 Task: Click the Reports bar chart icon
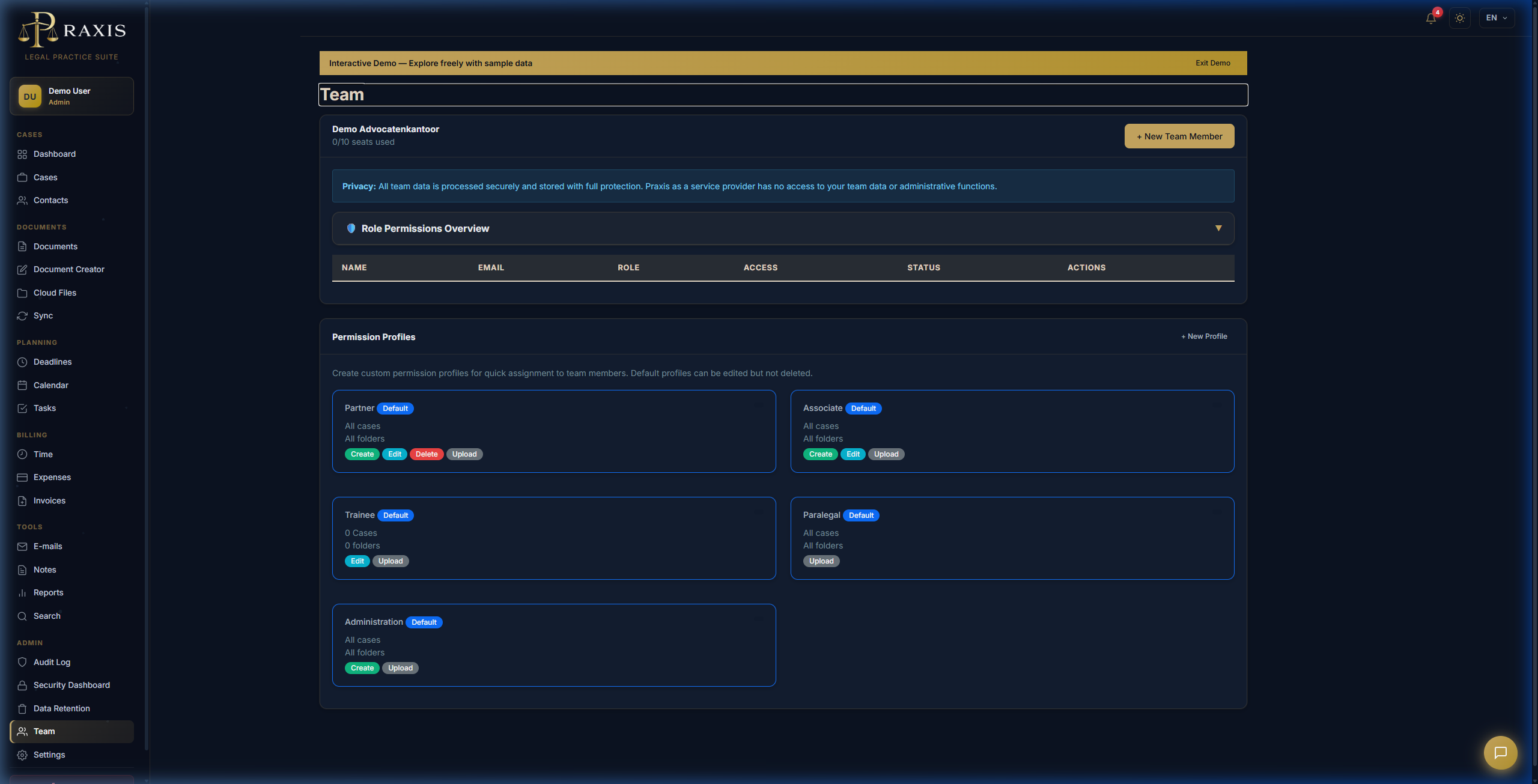point(22,593)
